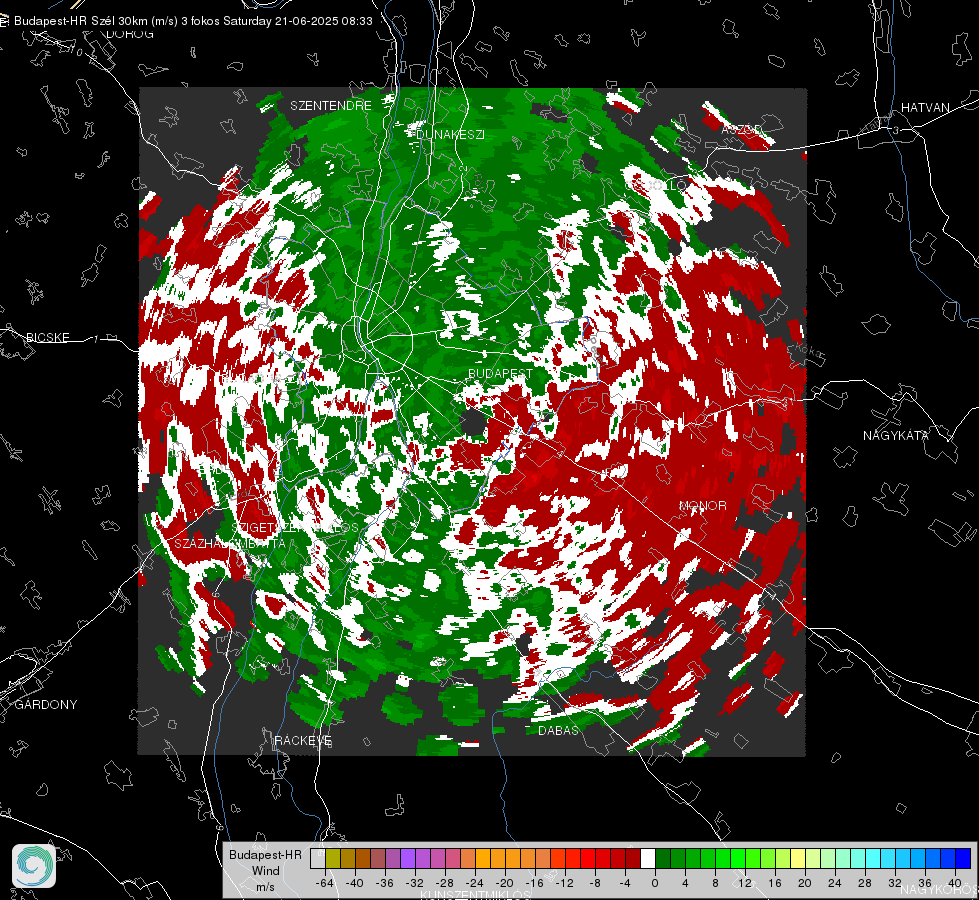Image resolution: width=979 pixels, height=900 pixels.
Task: Click the HATVAN town label
Action: click(x=925, y=107)
